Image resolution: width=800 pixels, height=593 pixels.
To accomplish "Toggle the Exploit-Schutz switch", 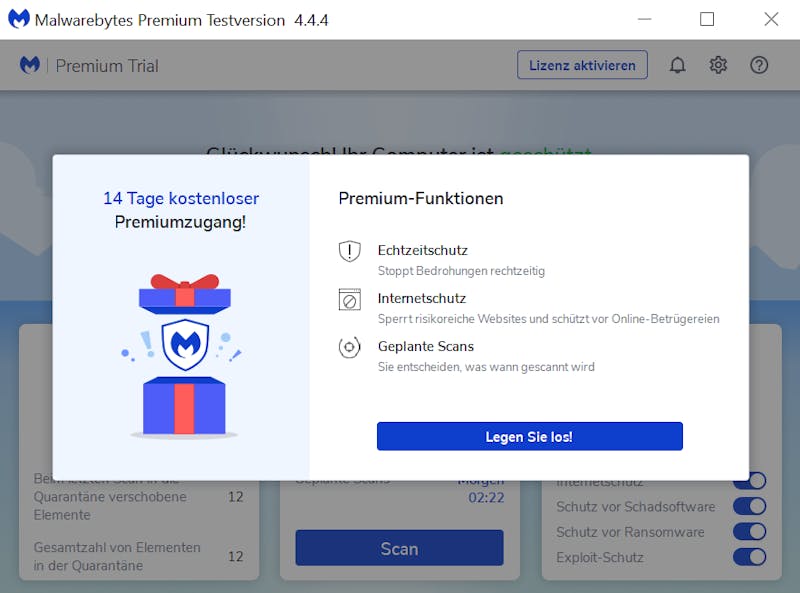I will click(749, 557).
